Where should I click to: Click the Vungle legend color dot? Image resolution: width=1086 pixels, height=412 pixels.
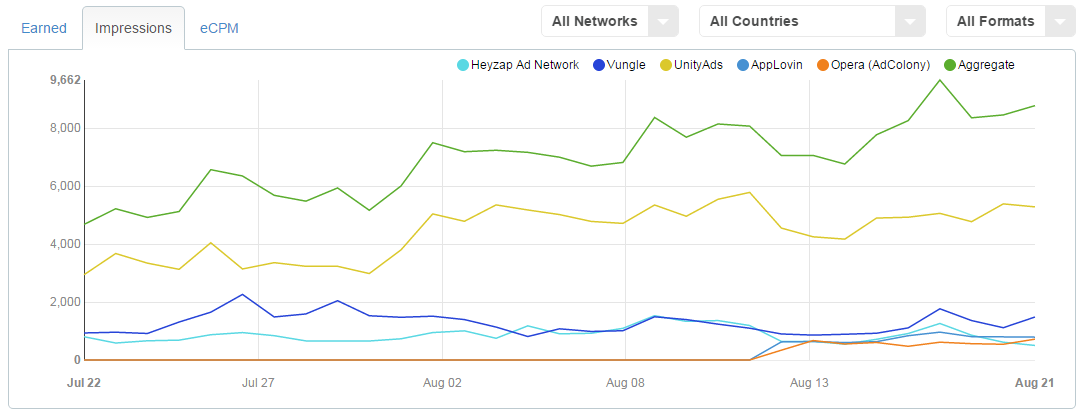(599, 66)
